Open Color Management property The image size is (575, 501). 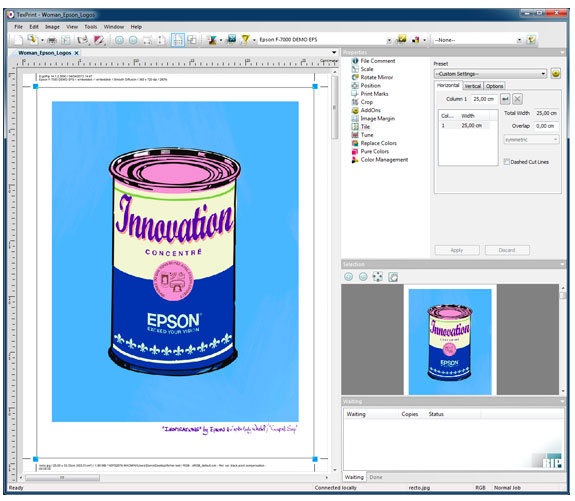point(384,160)
